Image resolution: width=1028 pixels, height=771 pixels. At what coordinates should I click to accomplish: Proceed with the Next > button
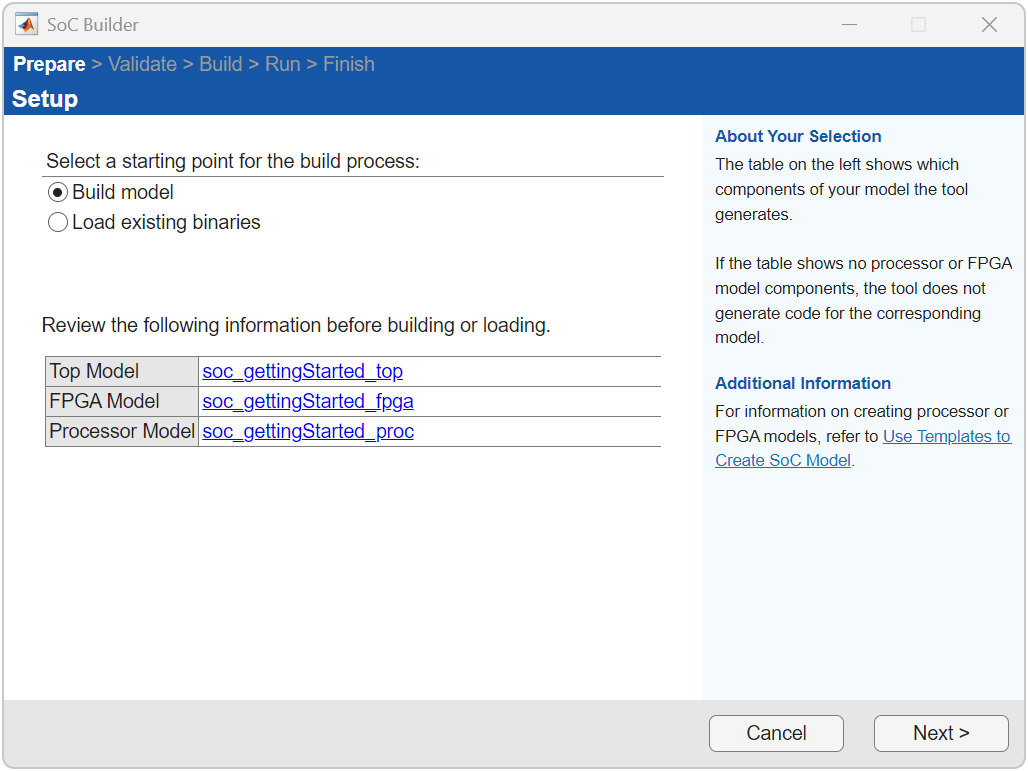pyautogui.click(x=940, y=733)
